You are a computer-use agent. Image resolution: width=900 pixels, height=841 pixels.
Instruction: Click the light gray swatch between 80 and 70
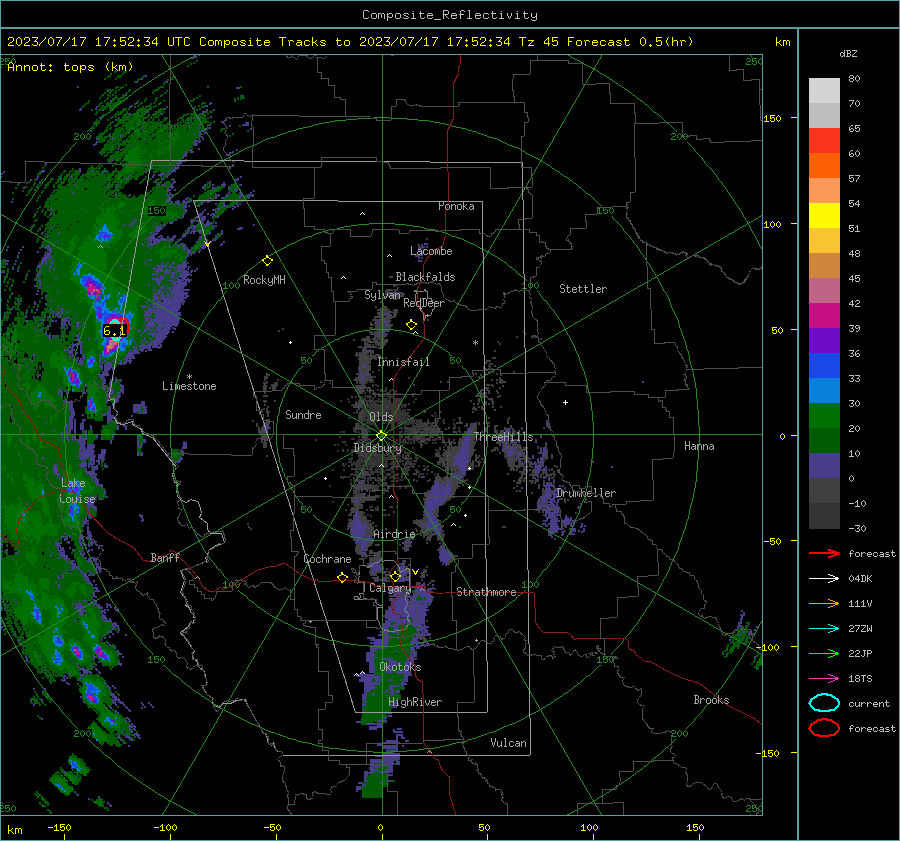point(824,91)
